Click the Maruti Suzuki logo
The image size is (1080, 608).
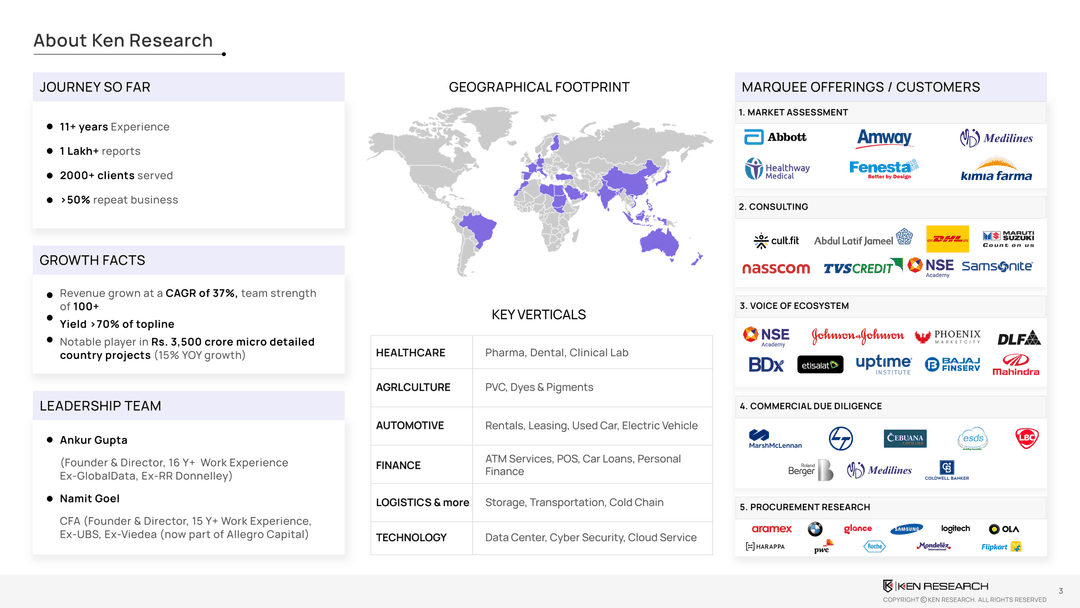click(1008, 239)
